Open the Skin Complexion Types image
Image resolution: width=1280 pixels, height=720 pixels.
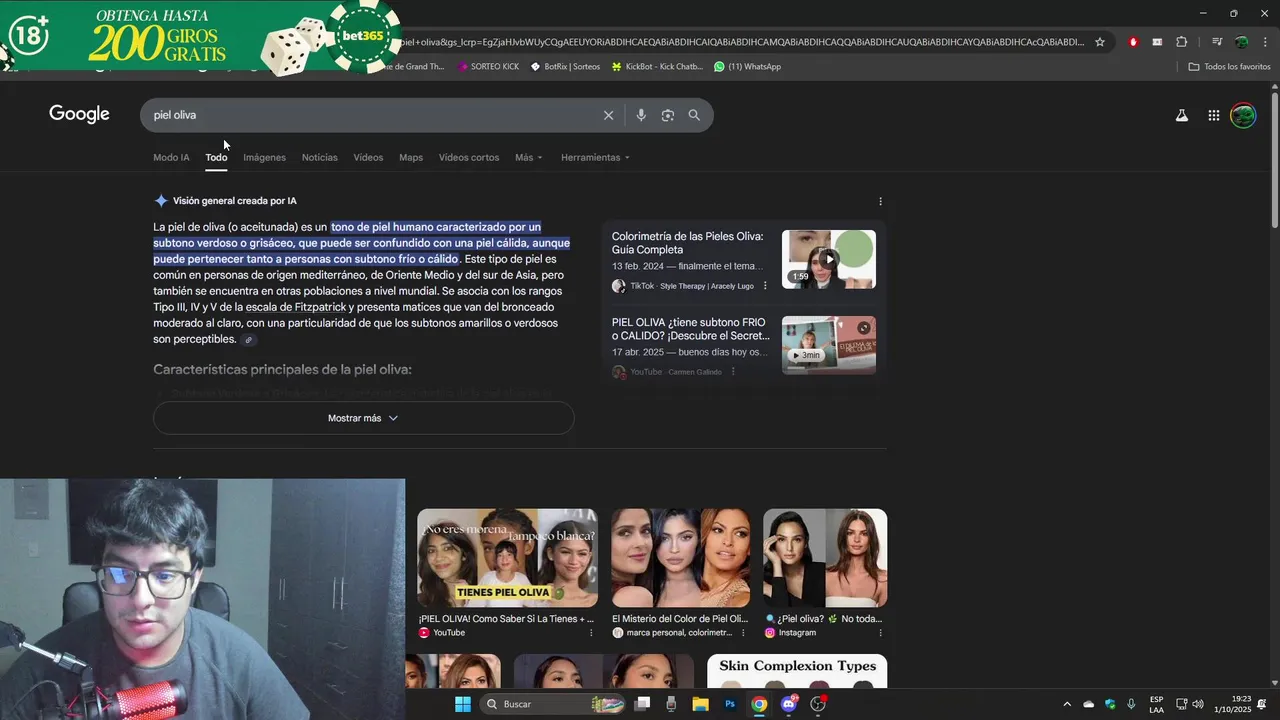coord(797,672)
